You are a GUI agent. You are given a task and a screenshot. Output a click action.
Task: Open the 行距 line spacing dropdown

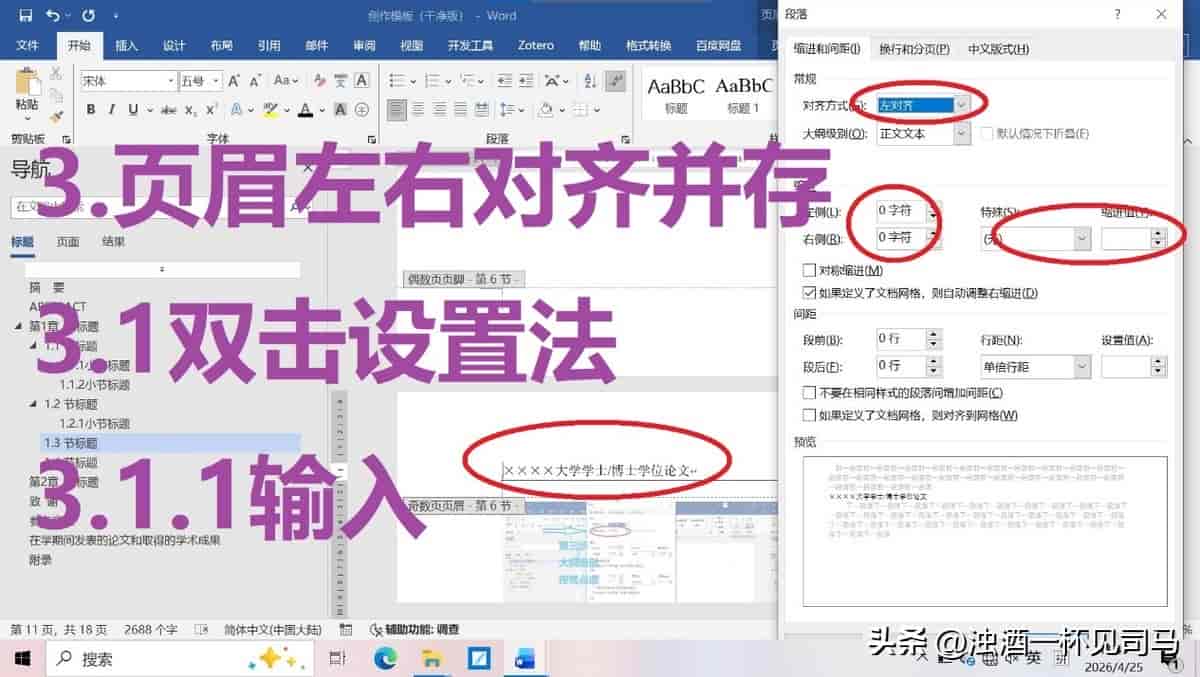(x=1082, y=367)
